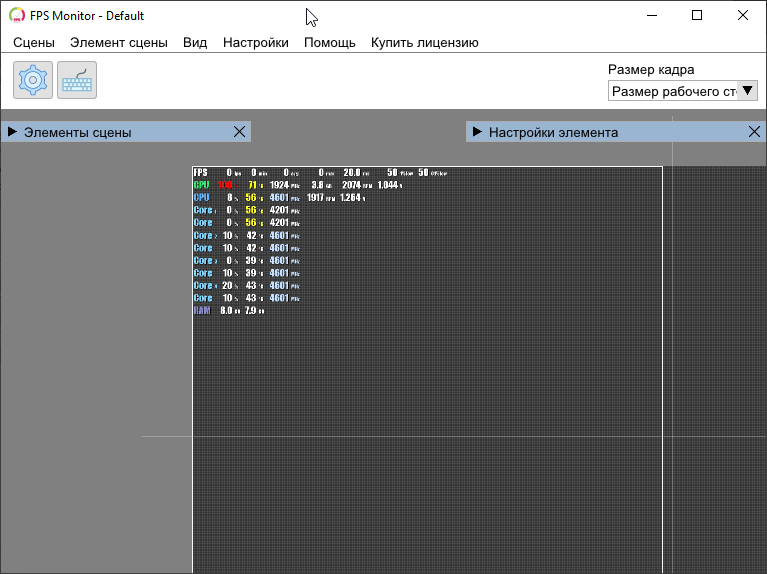Click the Core 4 load value 20
The height and width of the screenshot is (574, 767).
[227, 286]
